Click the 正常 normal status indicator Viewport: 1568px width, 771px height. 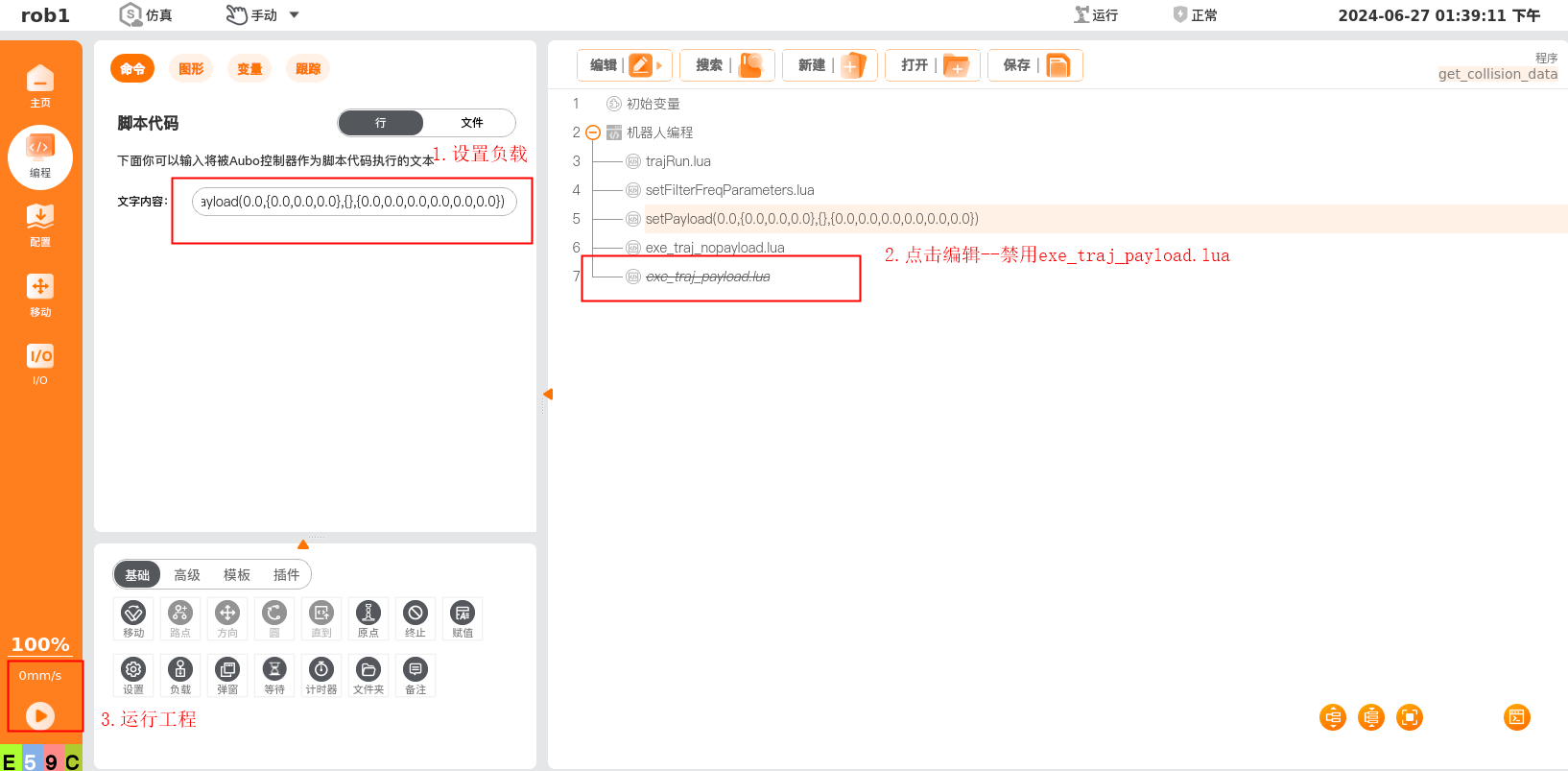1195,15
